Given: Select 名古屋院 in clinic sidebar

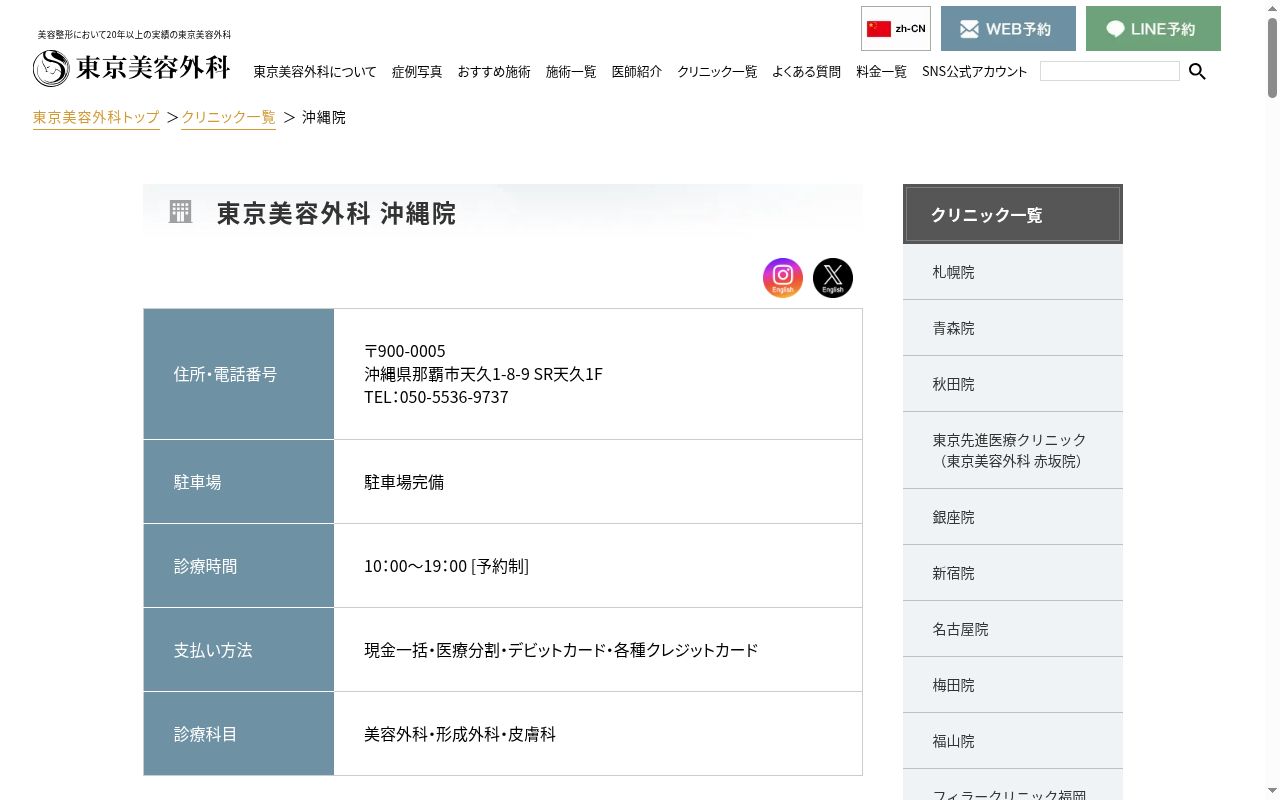Looking at the screenshot, I should (1013, 629).
